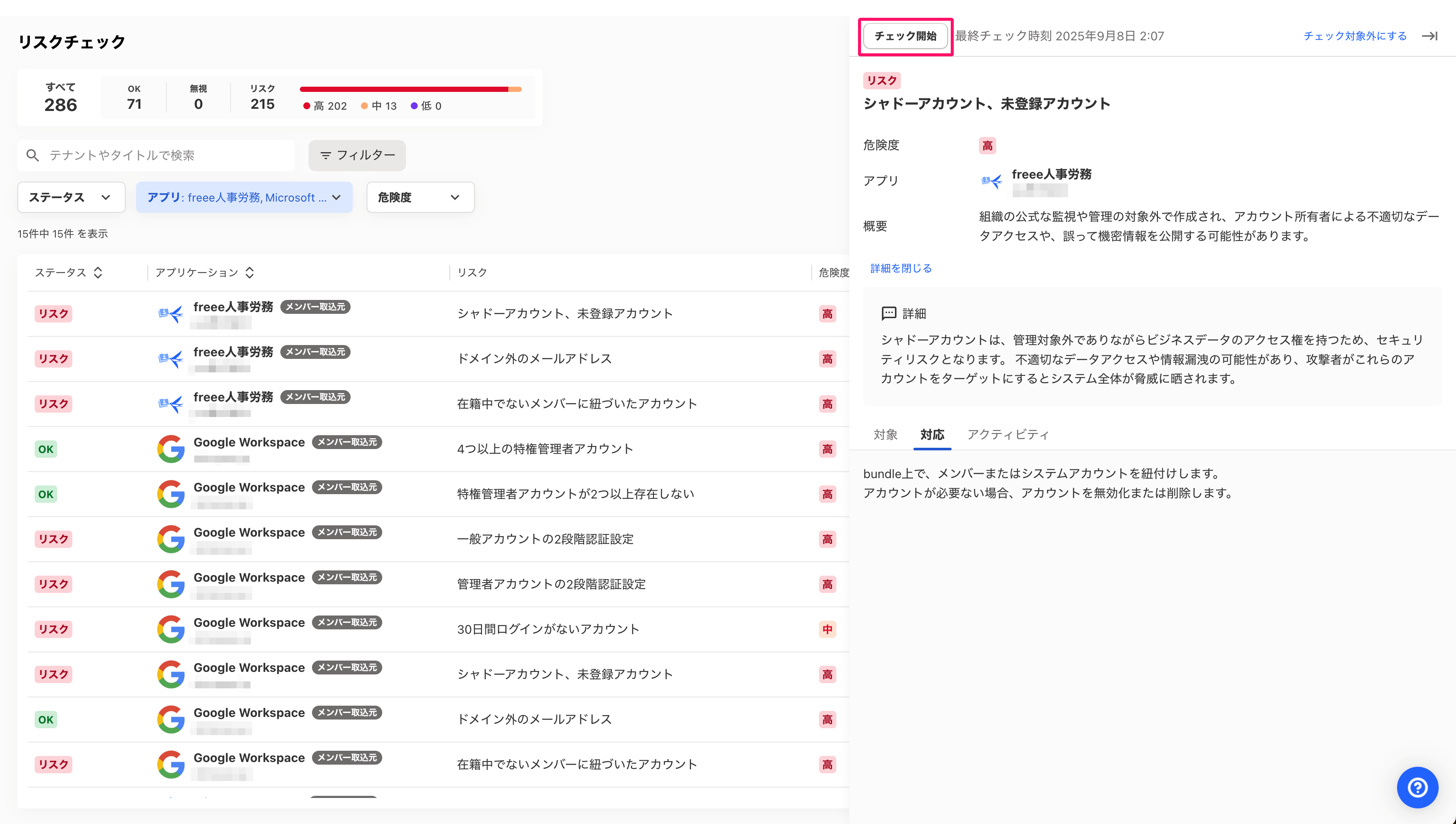Click the collapse panel arrow icon
The height and width of the screenshot is (824, 1456).
1430,36
